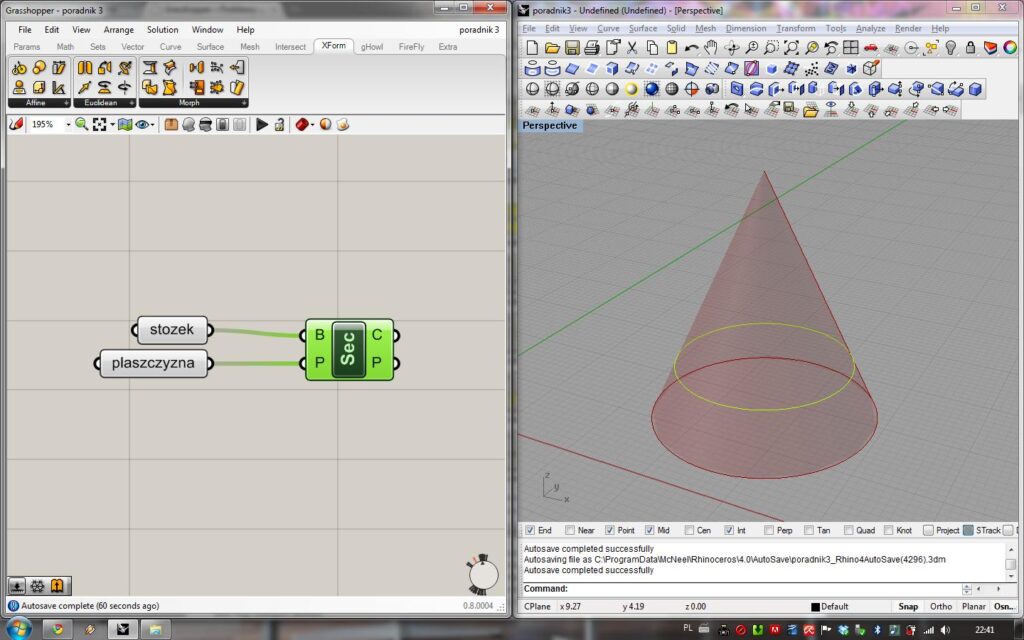Screen dimensions: 1024x640
Task: Click the Windows Start button
Action: 18,629
